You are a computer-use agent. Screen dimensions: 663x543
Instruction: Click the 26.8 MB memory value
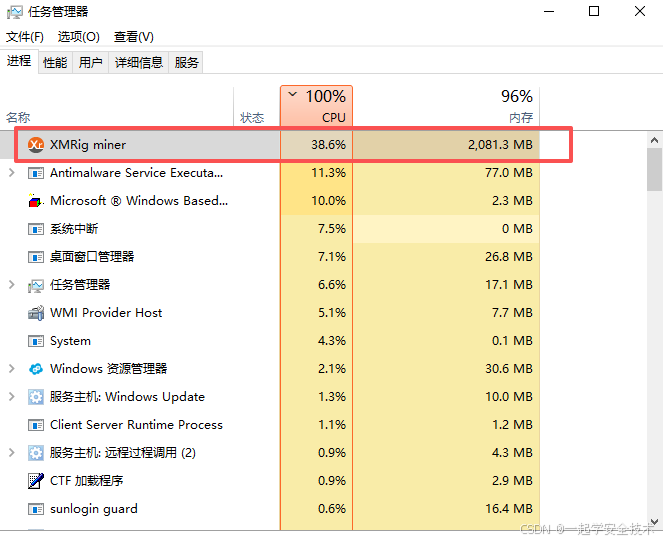[509, 257]
